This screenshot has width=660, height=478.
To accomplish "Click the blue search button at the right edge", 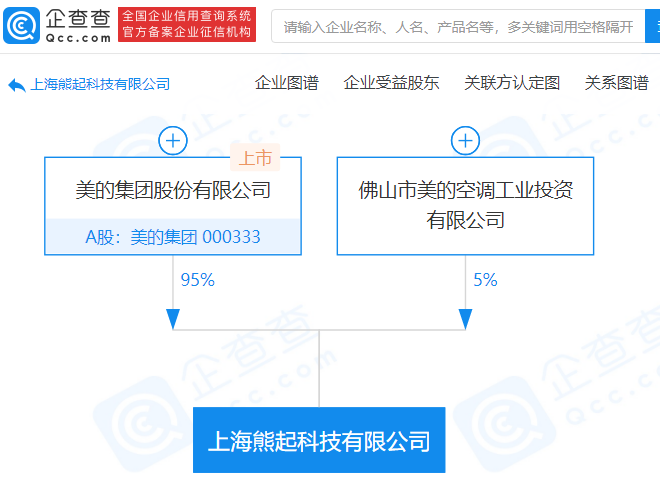I will (652, 27).
